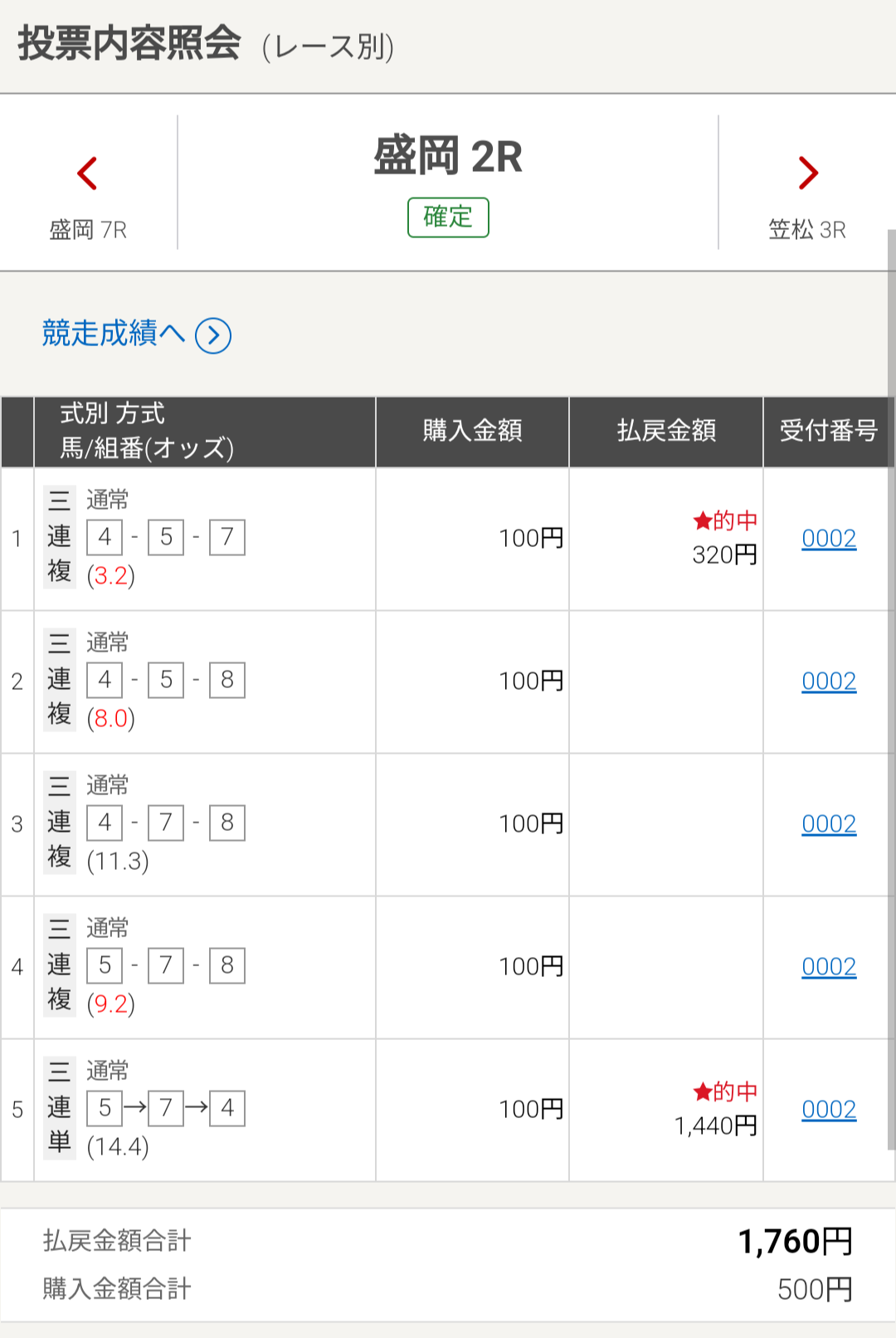Click the 払戻金額 column header
The height and width of the screenshot is (1338, 896).
click(x=666, y=431)
